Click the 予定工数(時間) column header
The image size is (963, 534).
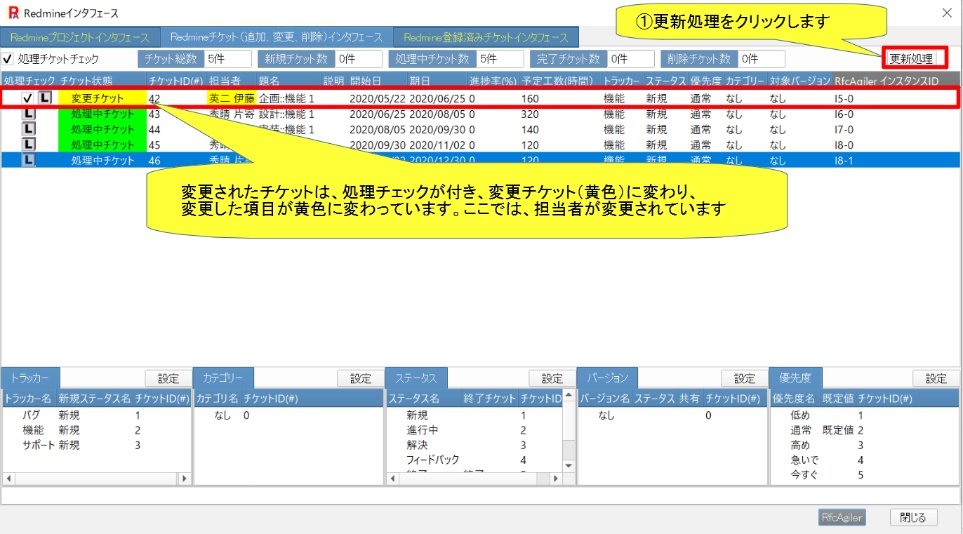tap(557, 80)
